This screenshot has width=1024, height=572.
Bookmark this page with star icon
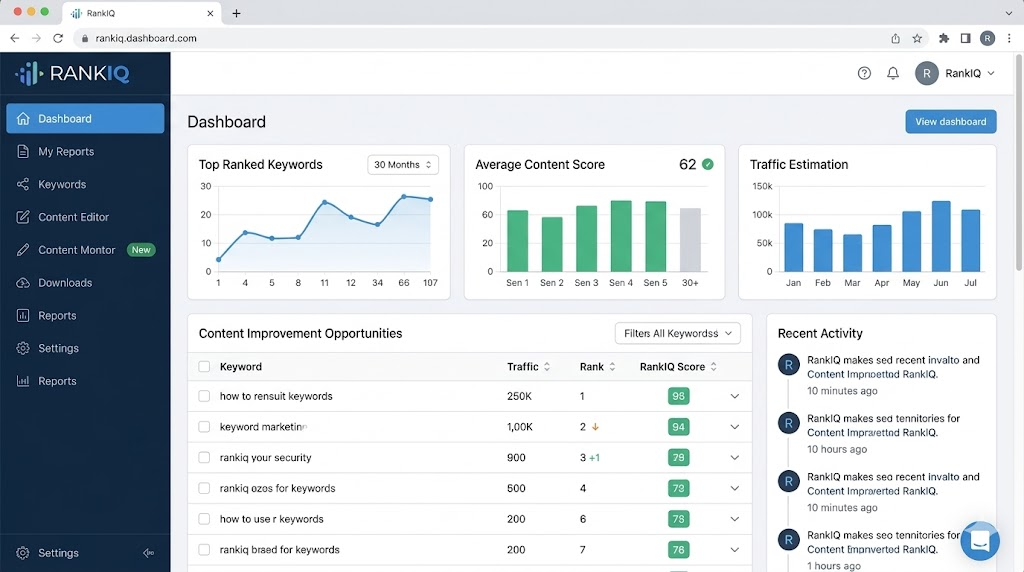[917, 38]
